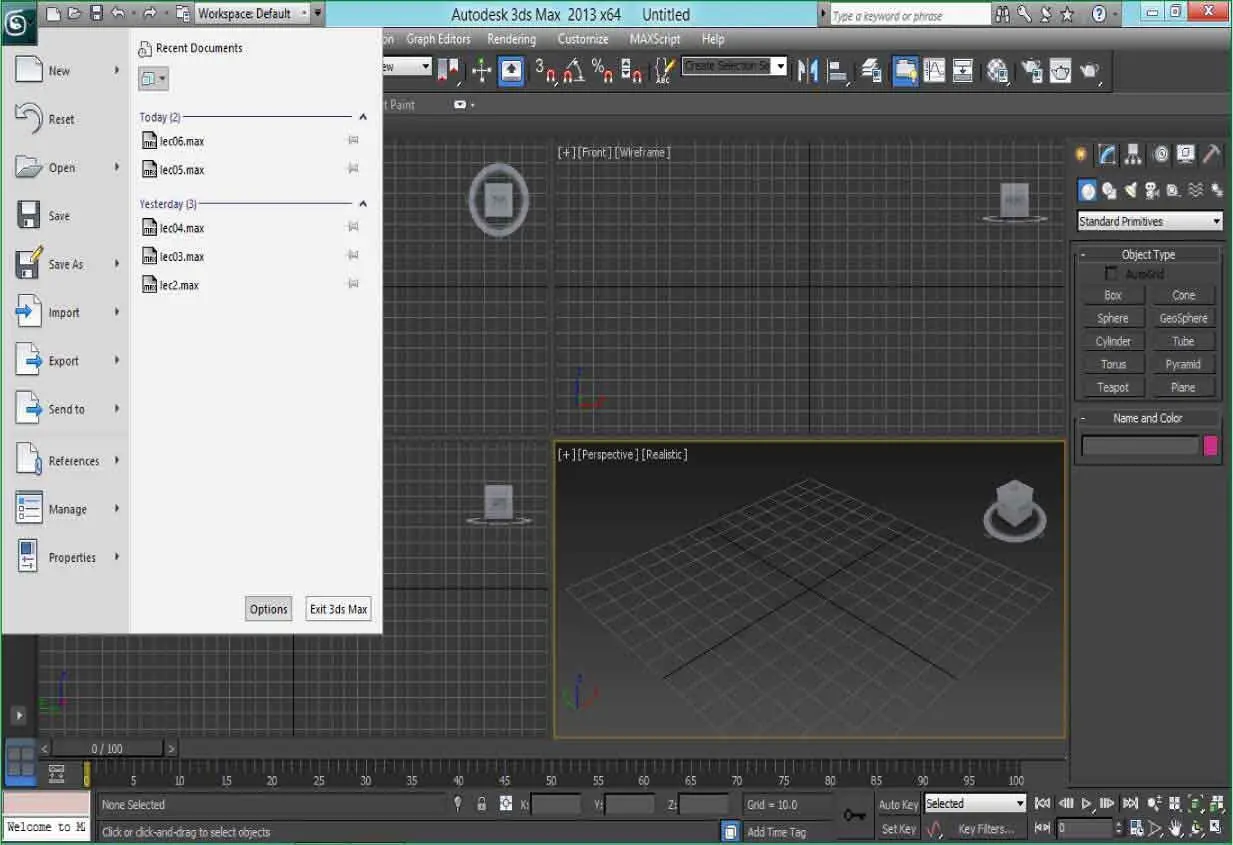The height and width of the screenshot is (845, 1233).
Task: Open the Material Editor icon
Action: (x=997, y=70)
